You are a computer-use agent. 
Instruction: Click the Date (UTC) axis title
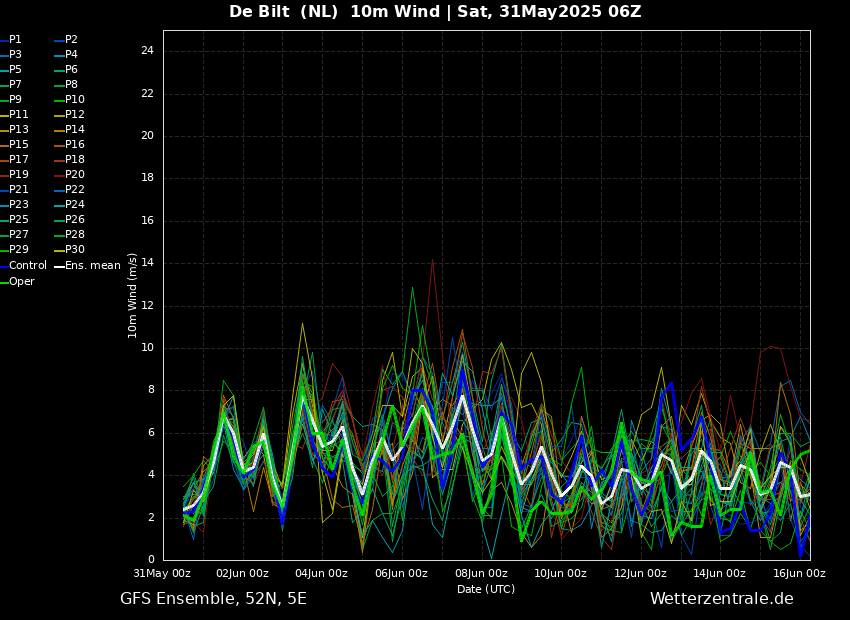(486, 590)
